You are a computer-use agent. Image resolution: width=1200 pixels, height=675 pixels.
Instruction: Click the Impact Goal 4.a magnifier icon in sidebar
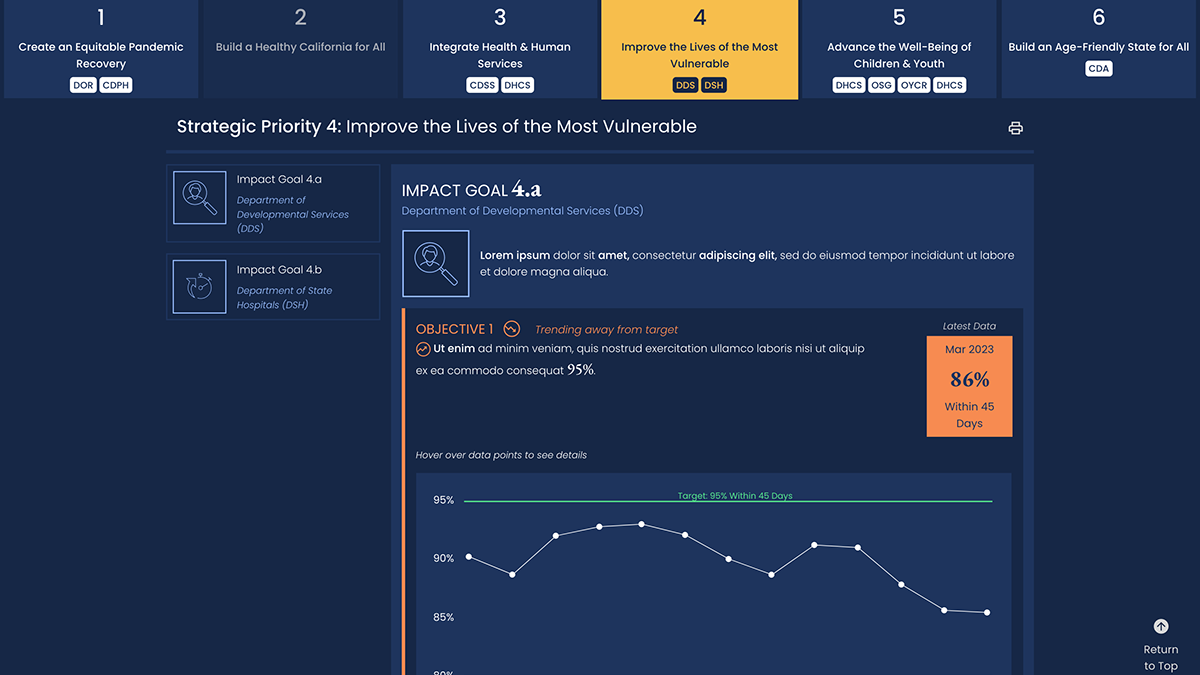pos(199,197)
